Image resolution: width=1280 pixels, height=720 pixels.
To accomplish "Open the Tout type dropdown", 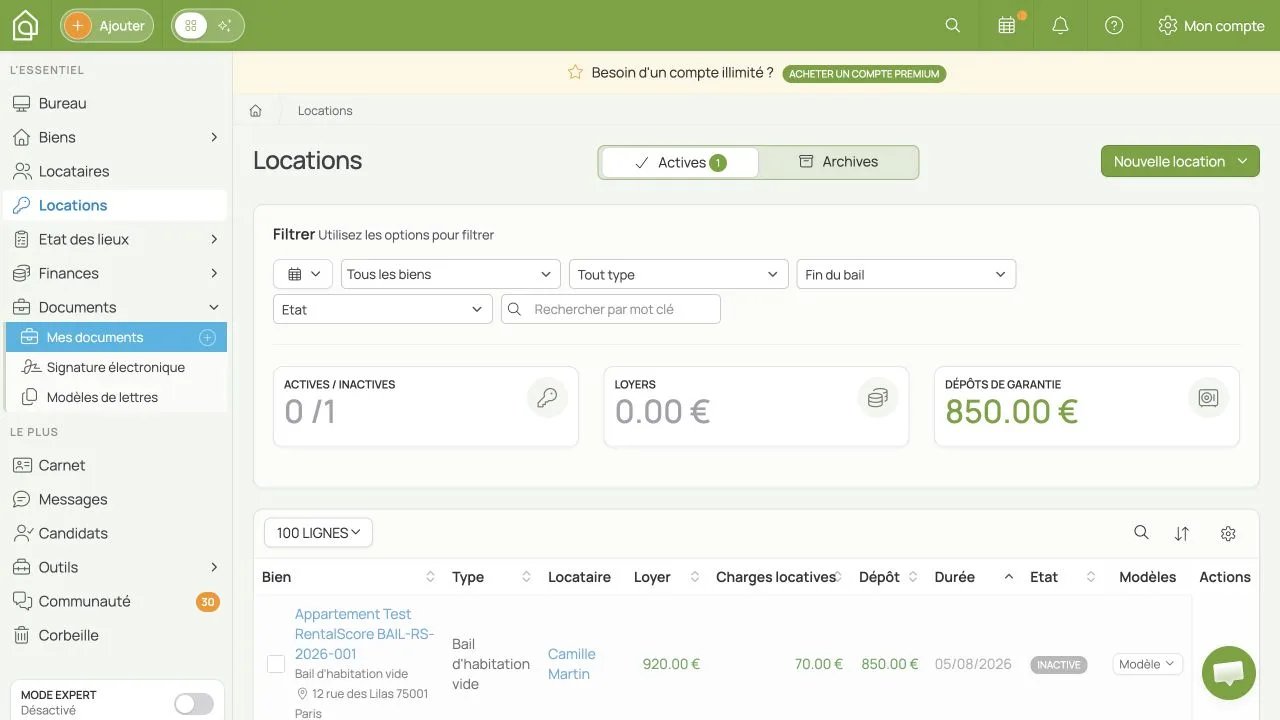I will pyautogui.click(x=679, y=275).
